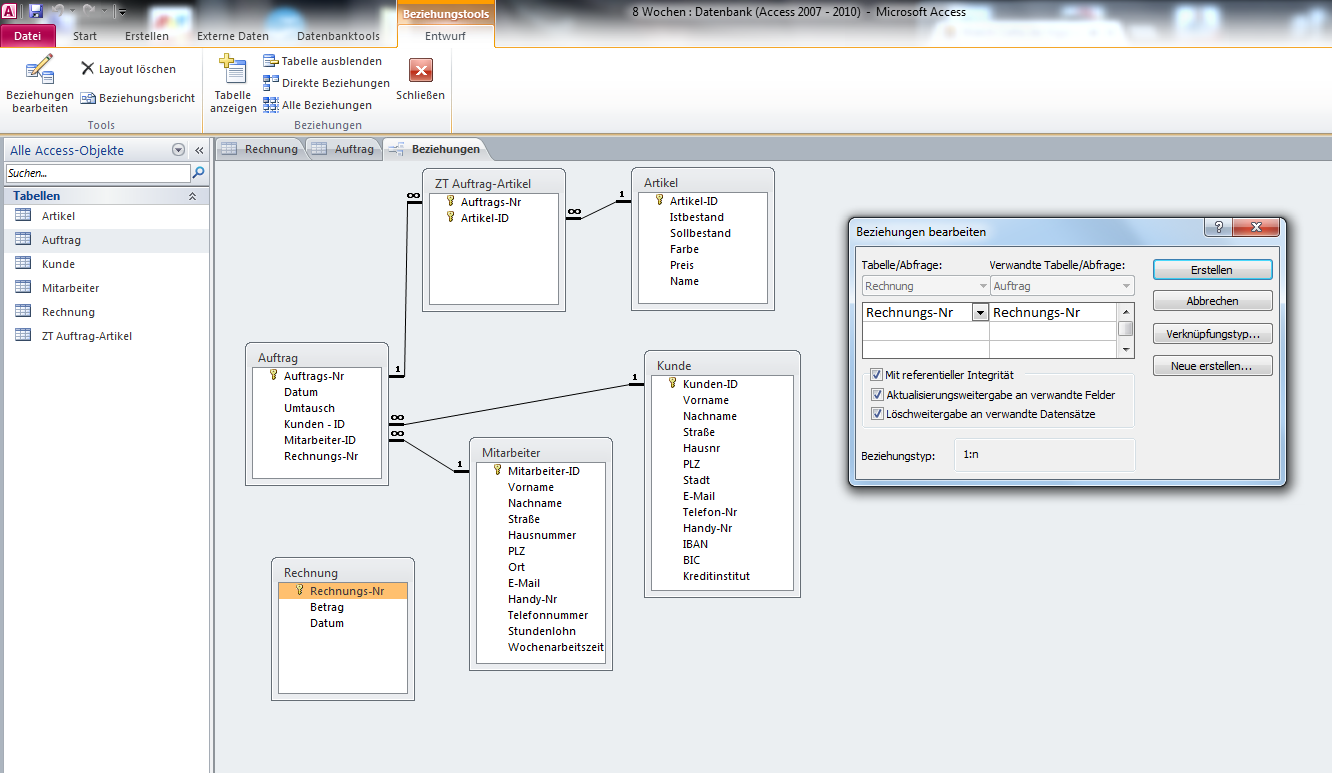Click the Suchen search box

[97, 173]
